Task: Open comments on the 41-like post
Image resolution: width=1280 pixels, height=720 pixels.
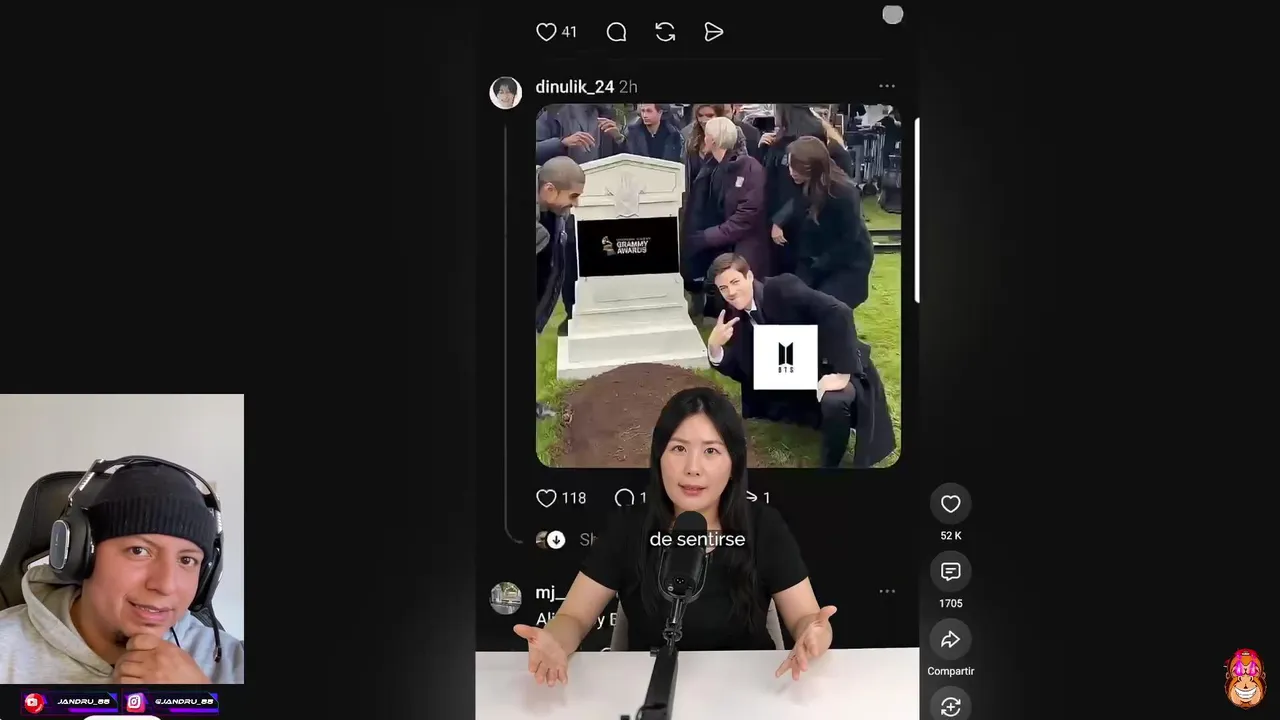Action: [x=616, y=32]
